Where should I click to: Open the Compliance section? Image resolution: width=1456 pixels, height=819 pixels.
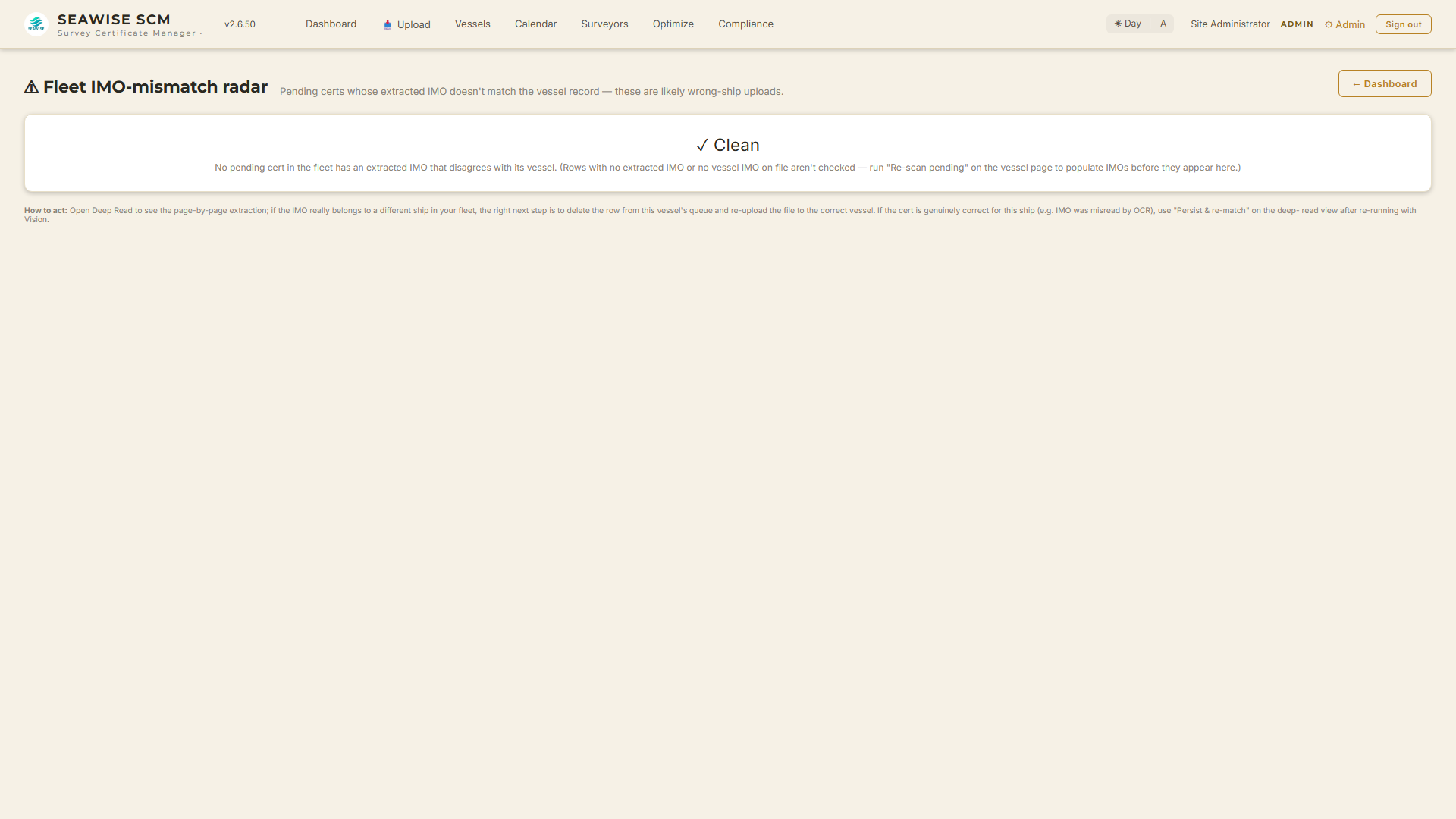745,24
